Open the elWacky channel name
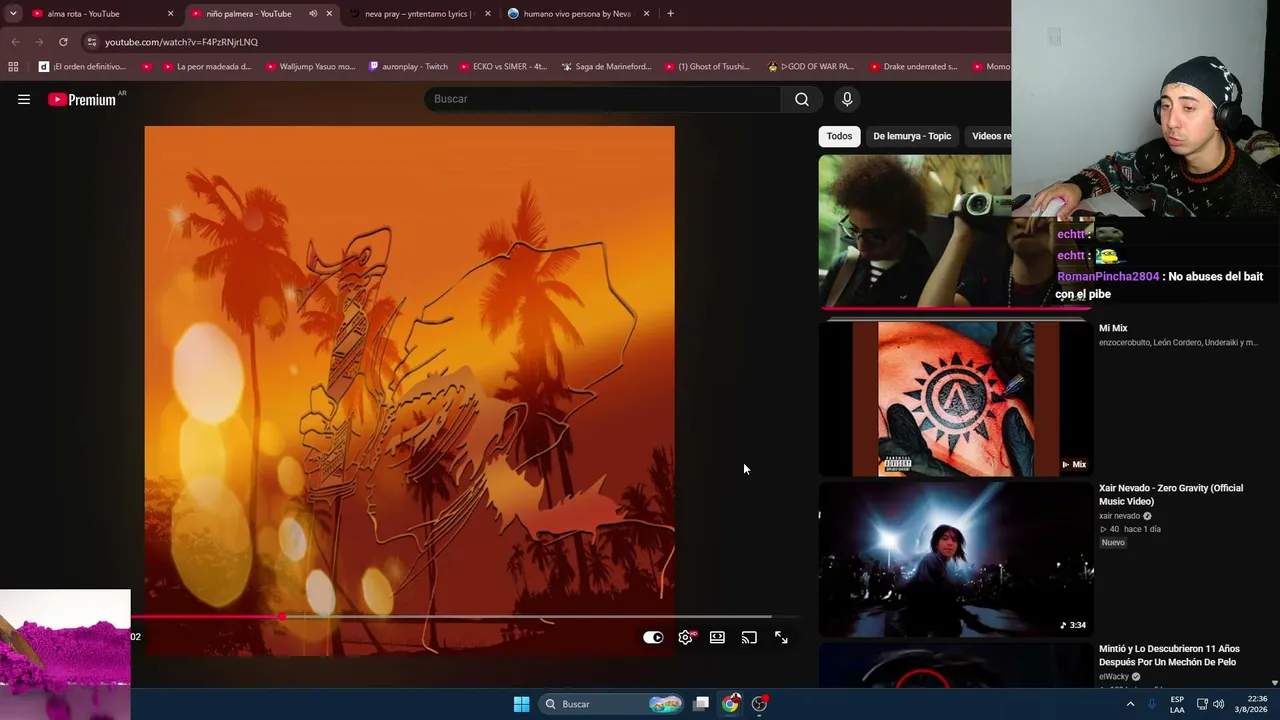This screenshot has height=720, width=1280. click(1113, 677)
